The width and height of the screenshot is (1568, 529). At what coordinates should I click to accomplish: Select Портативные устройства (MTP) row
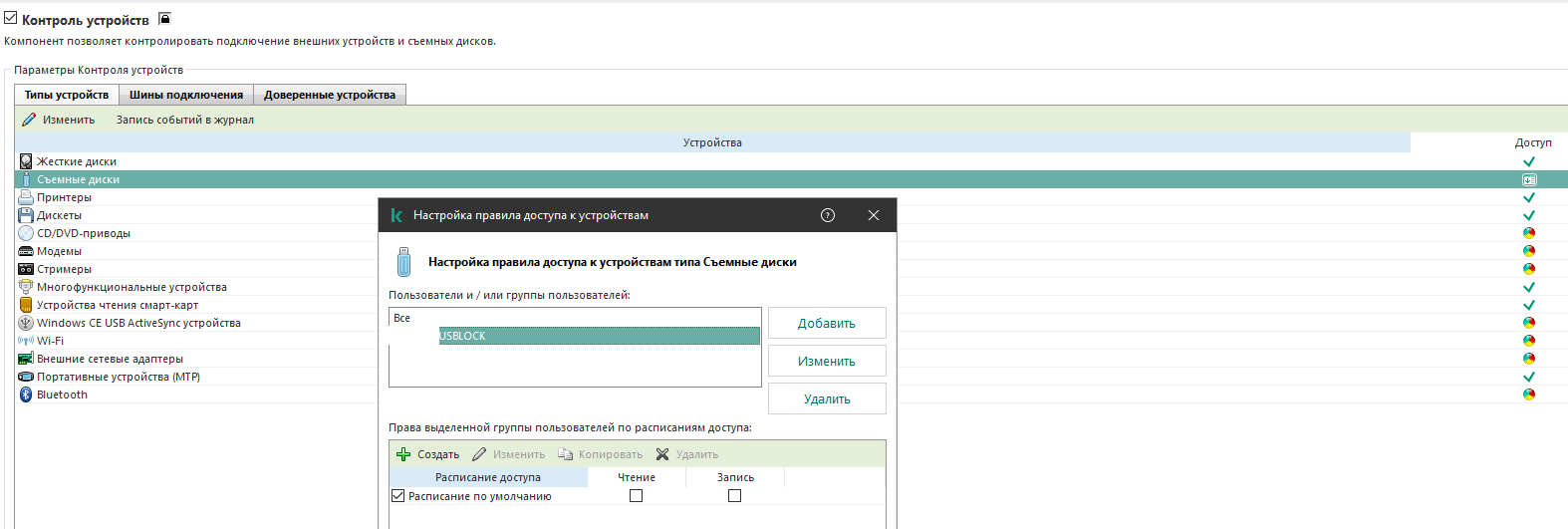[119, 377]
